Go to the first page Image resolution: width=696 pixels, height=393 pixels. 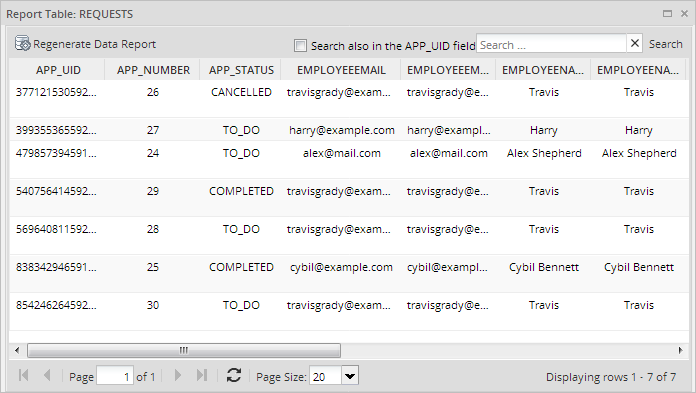(24, 376)
